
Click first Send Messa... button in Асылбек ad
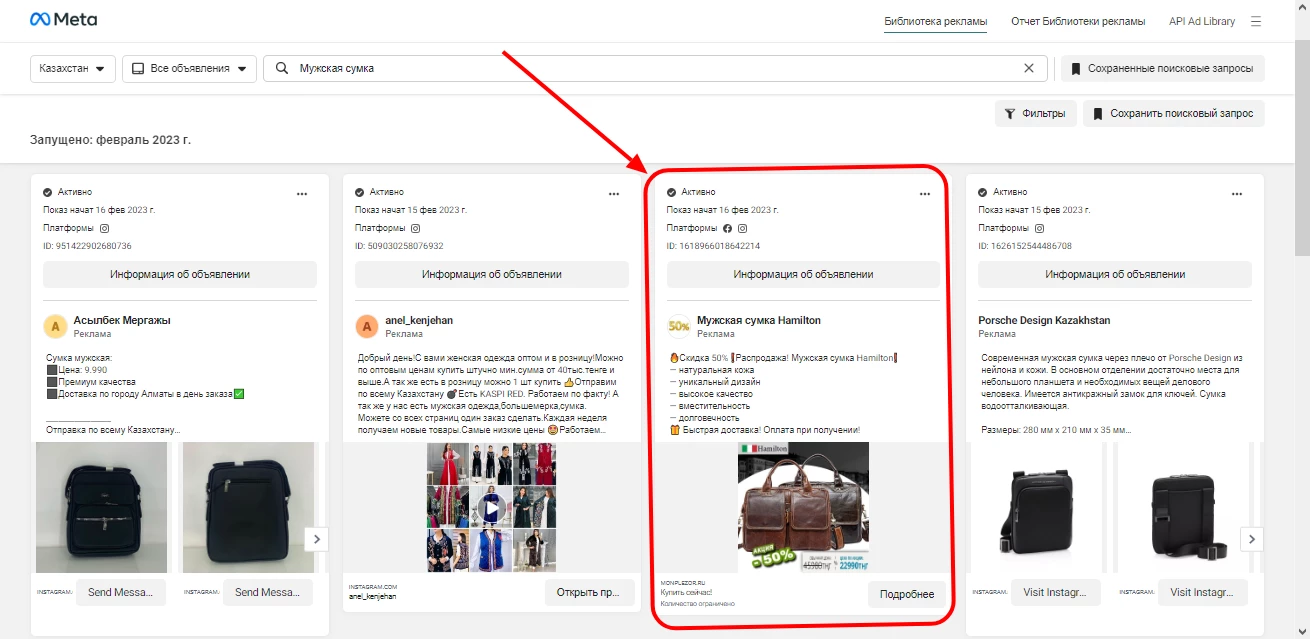[x=121, y=592]
